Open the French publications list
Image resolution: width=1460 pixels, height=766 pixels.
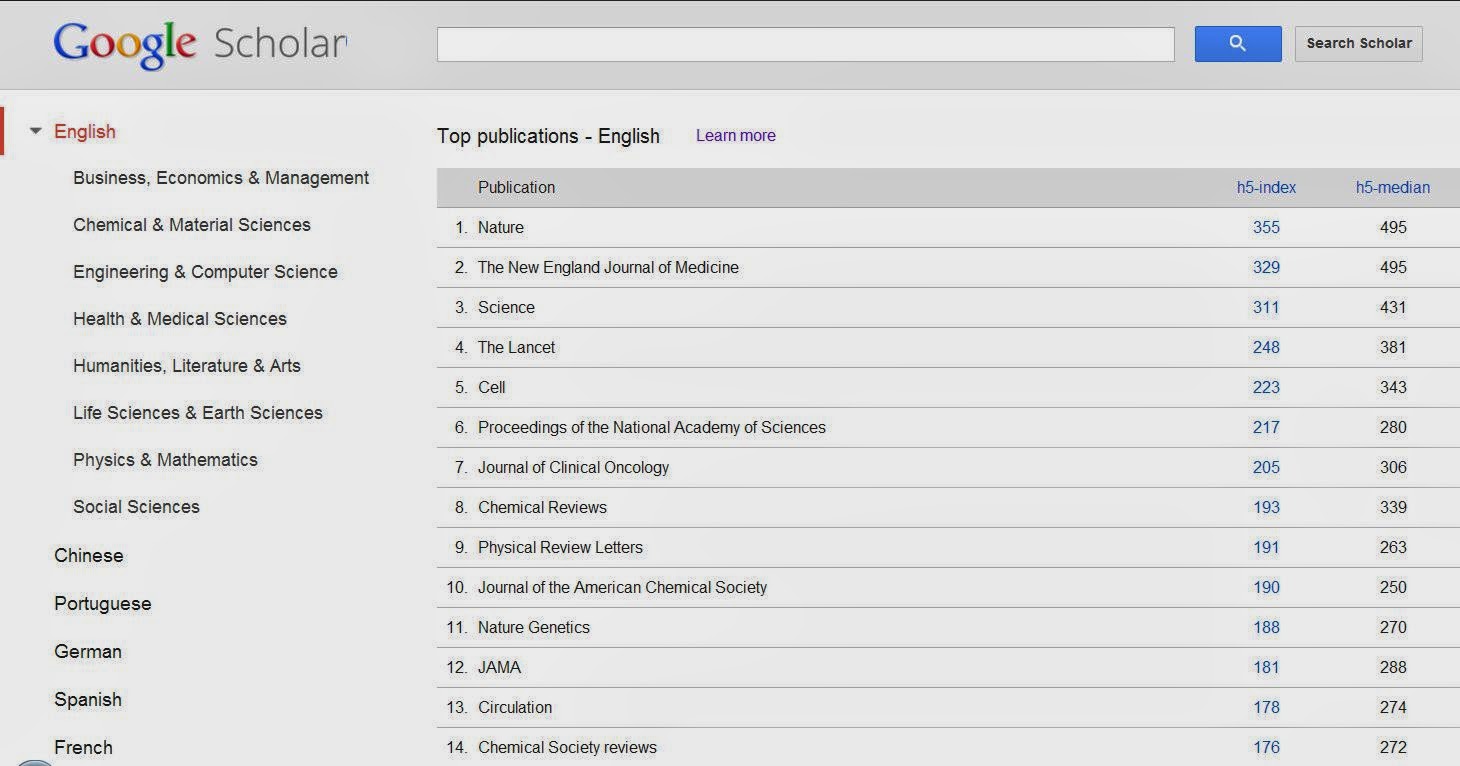83,747
